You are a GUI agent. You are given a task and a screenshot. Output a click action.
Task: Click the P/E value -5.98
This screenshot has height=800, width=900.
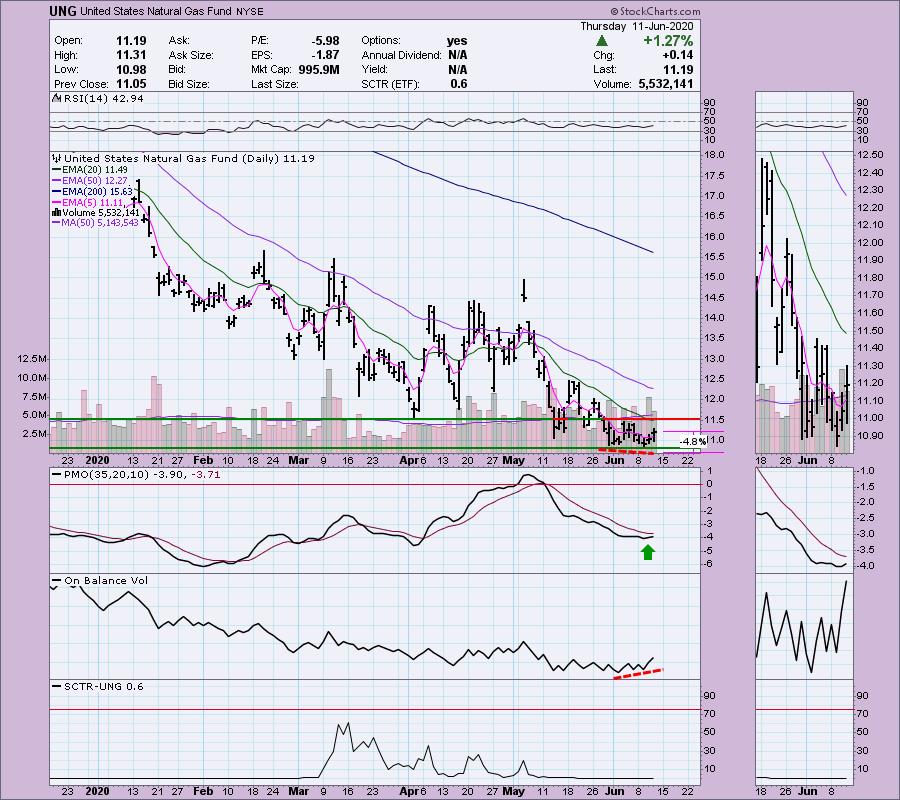click(325, 41)
